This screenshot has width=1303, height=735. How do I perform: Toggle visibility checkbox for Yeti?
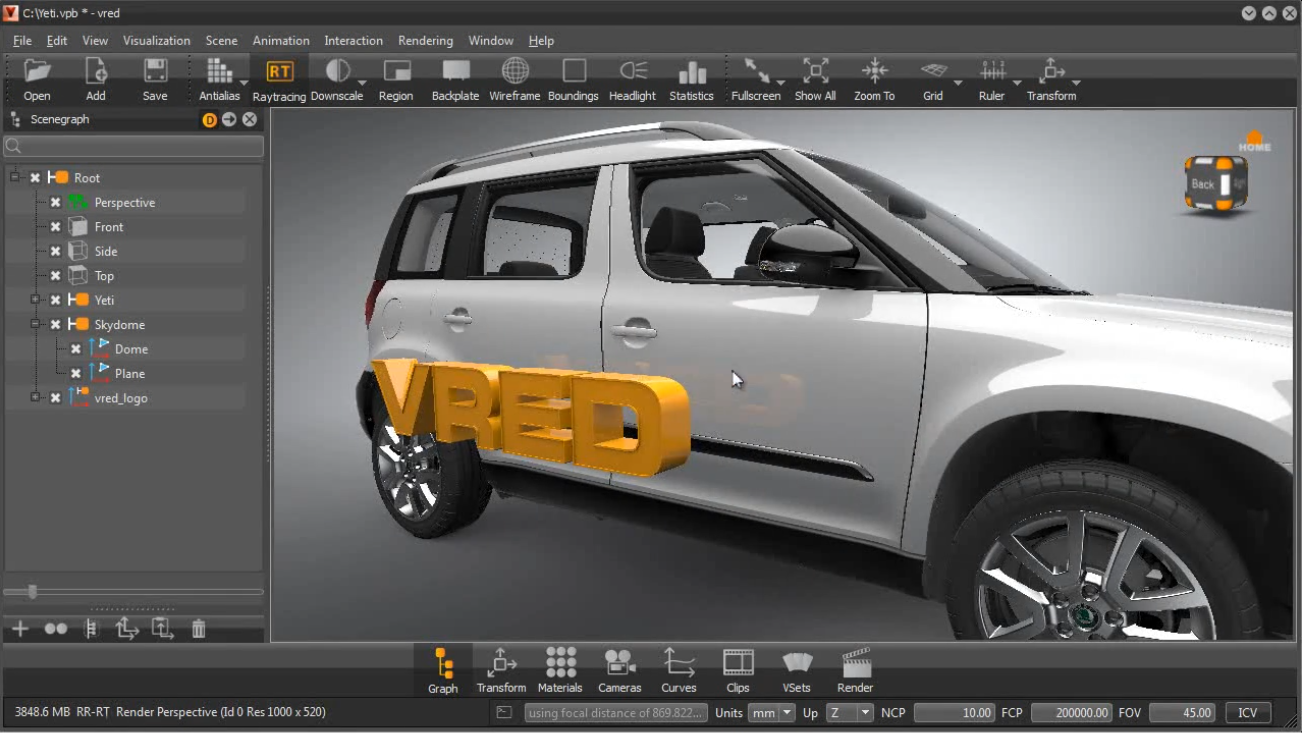point(56,300)
